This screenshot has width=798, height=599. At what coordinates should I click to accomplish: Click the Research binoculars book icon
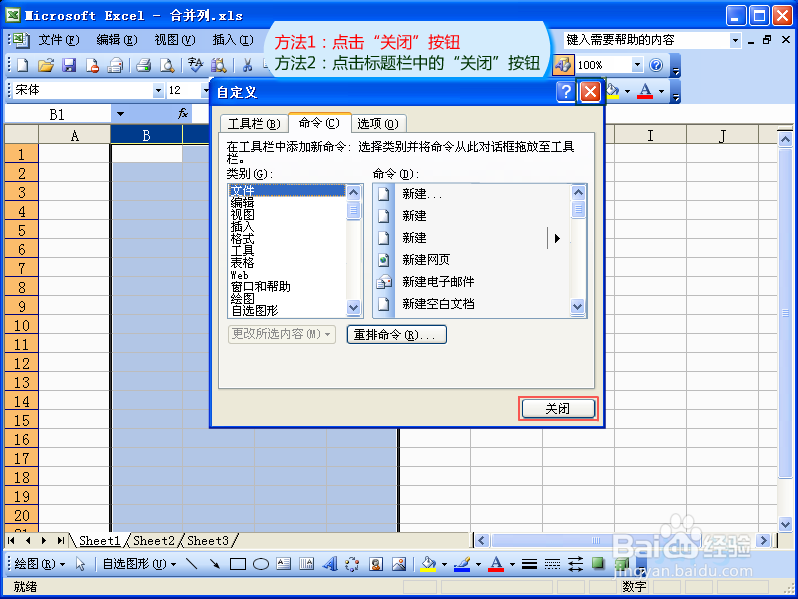click(219, 65)
